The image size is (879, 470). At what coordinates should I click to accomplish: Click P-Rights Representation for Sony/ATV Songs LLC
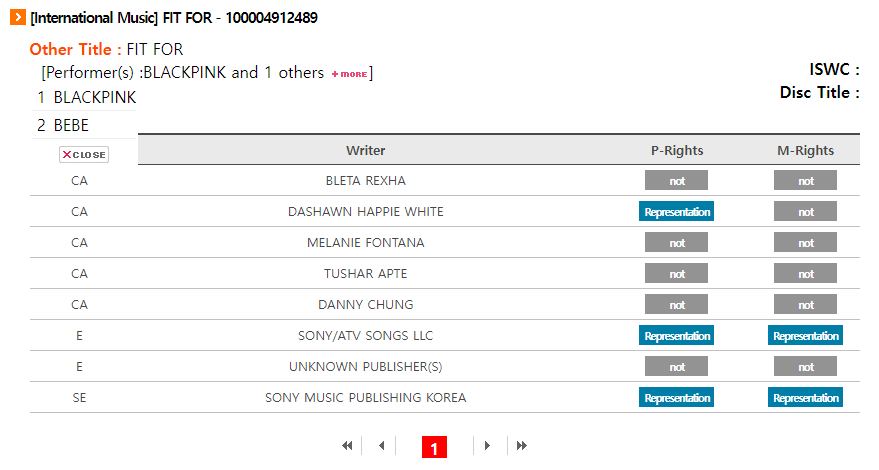point(677,335)
